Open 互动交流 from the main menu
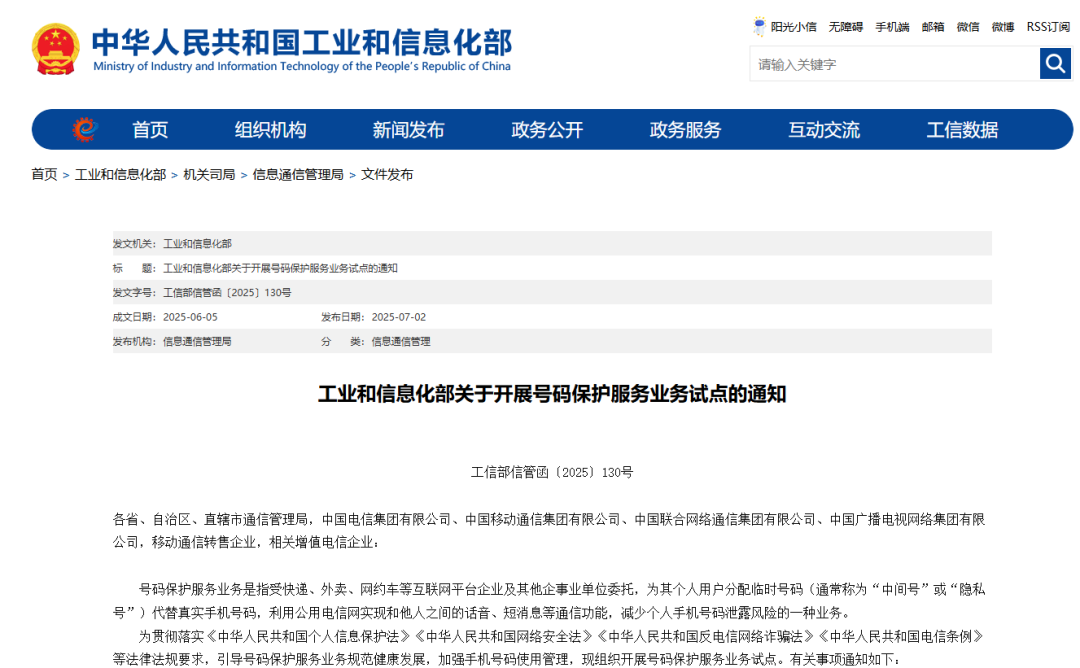The width and height of the screenshot is (1080, 668). click(x=823, y=130)
